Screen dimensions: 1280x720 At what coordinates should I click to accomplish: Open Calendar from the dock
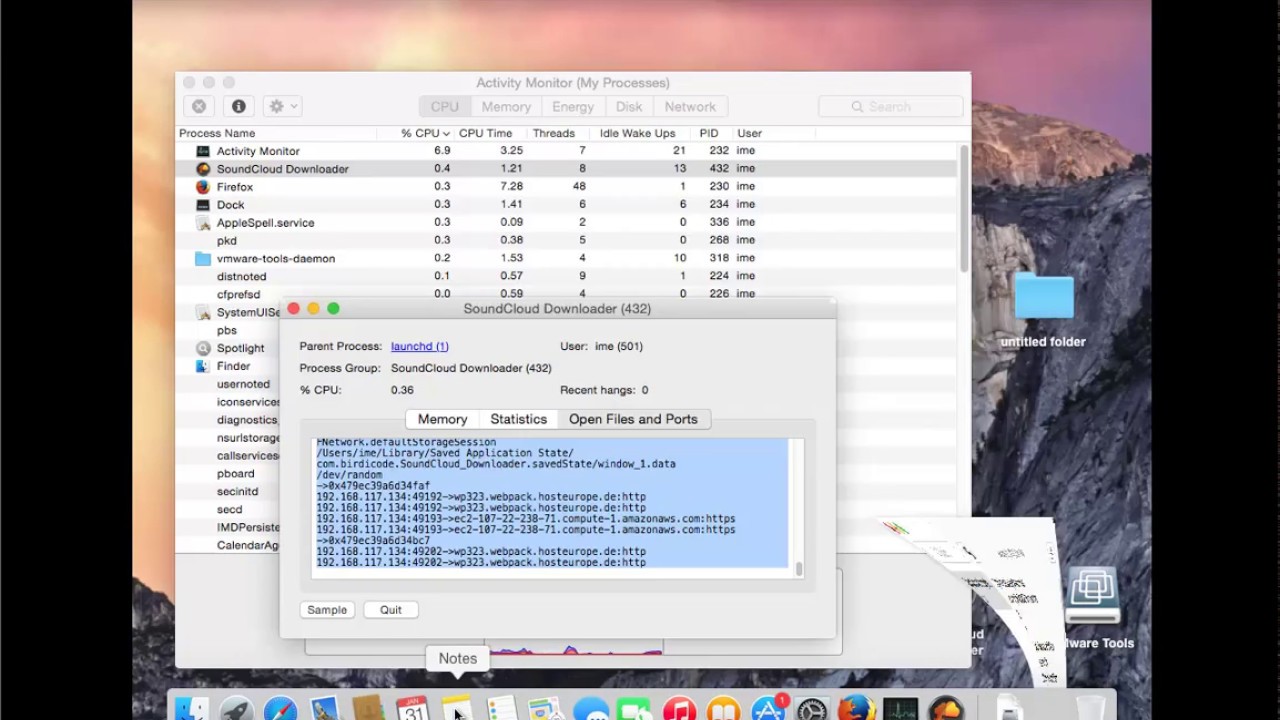click(x=413, y=709)
